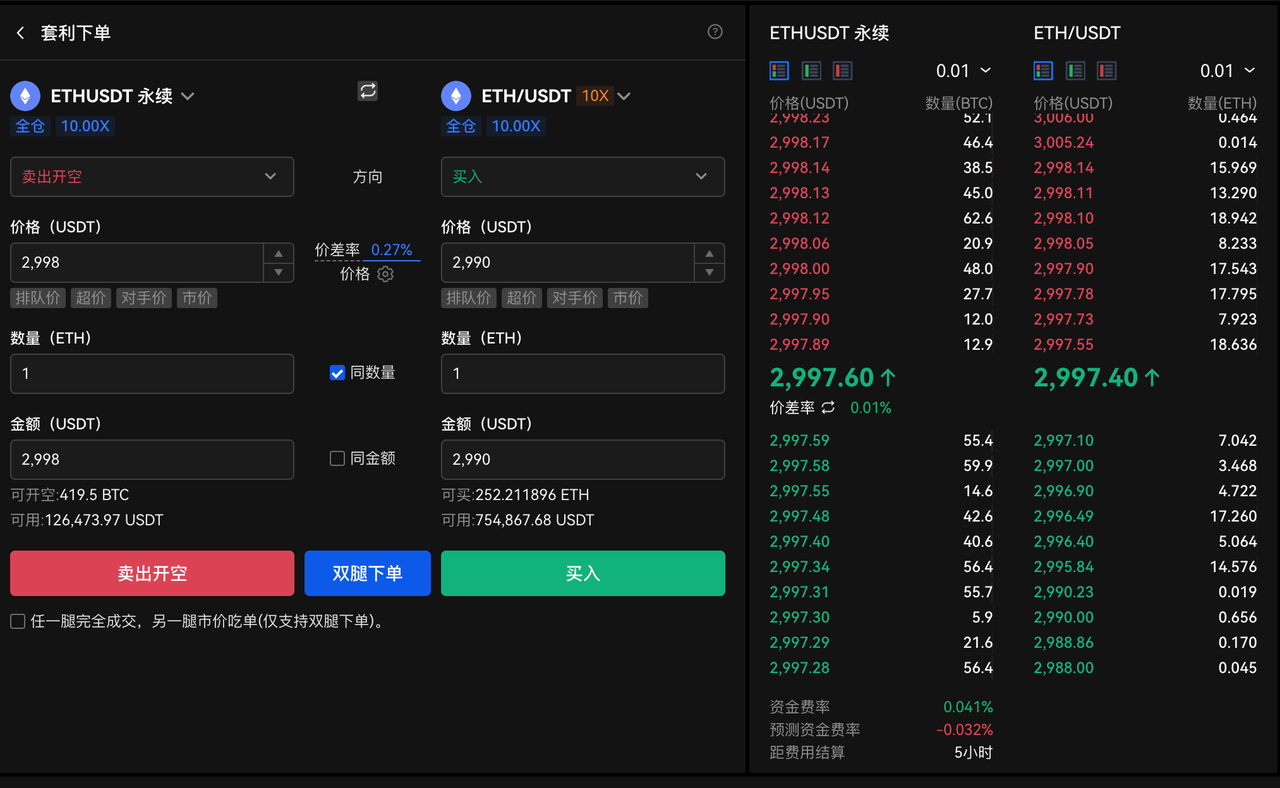
Task: Open the help question mark icon
Action: pyautogui.click(x=715, y=32)
